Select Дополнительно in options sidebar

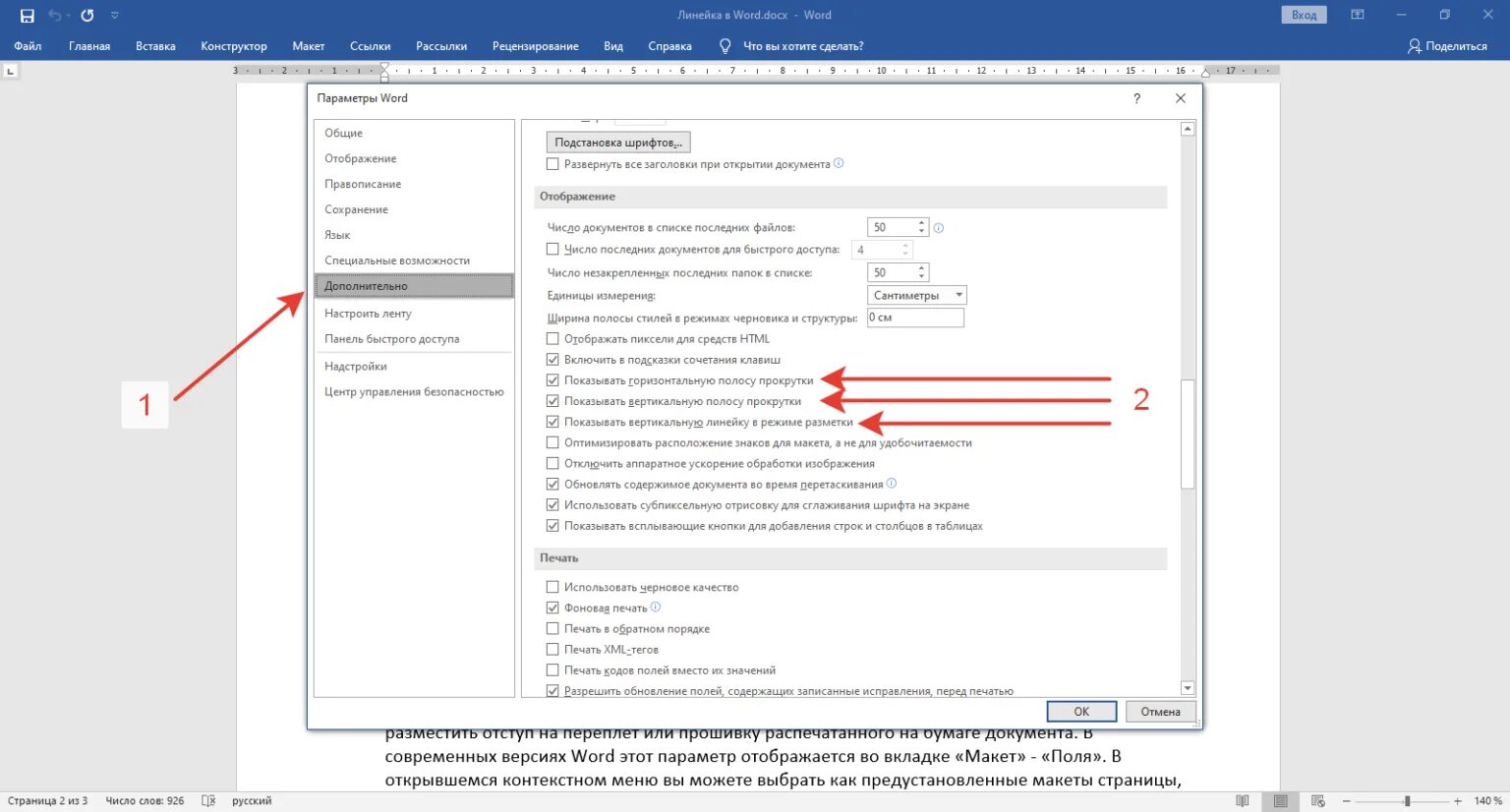[414, 286]
